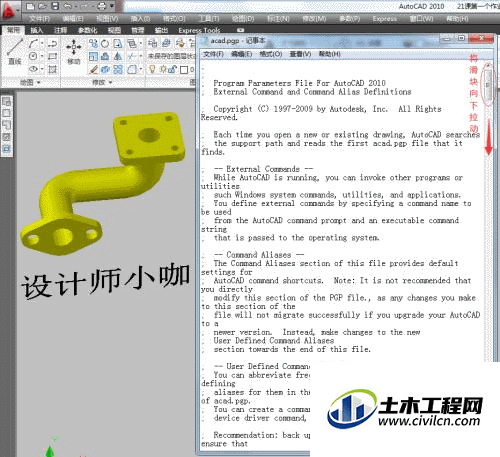Click text line '-- External Commands --' in Notepad

coord(263,169)
